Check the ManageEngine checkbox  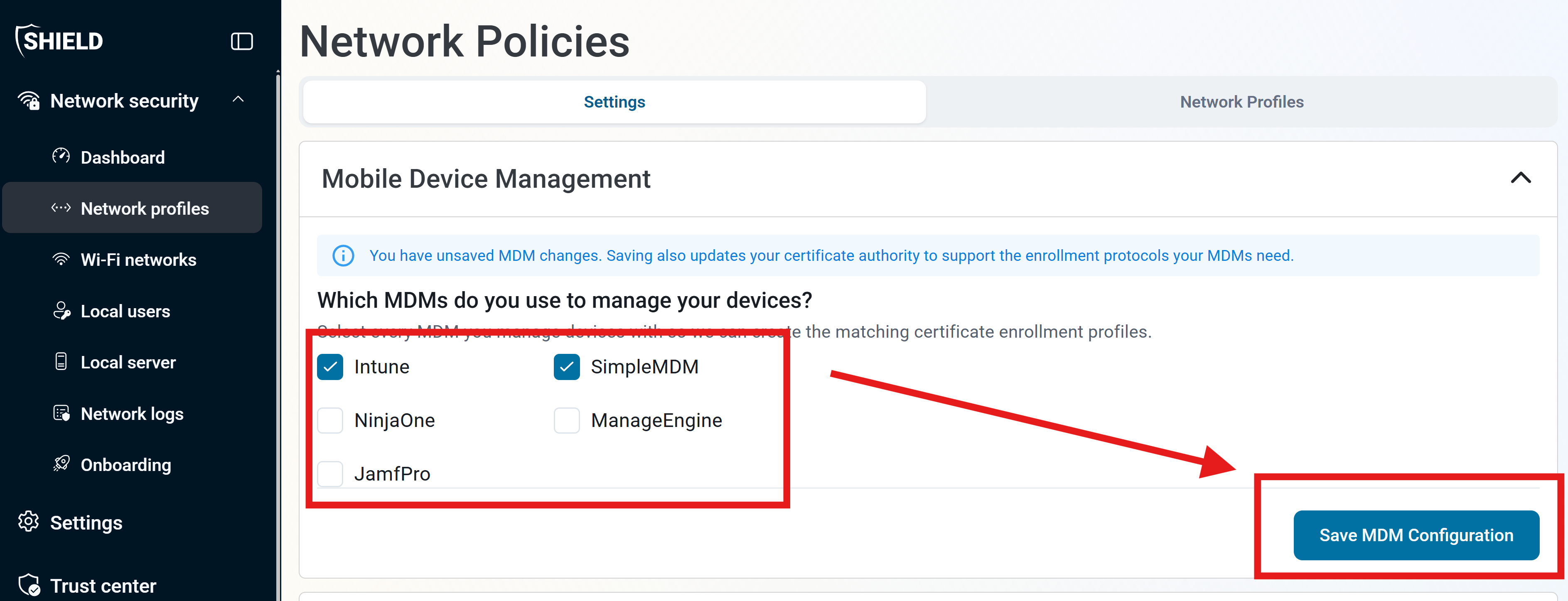pyautogui.click(x=566, y=420)
